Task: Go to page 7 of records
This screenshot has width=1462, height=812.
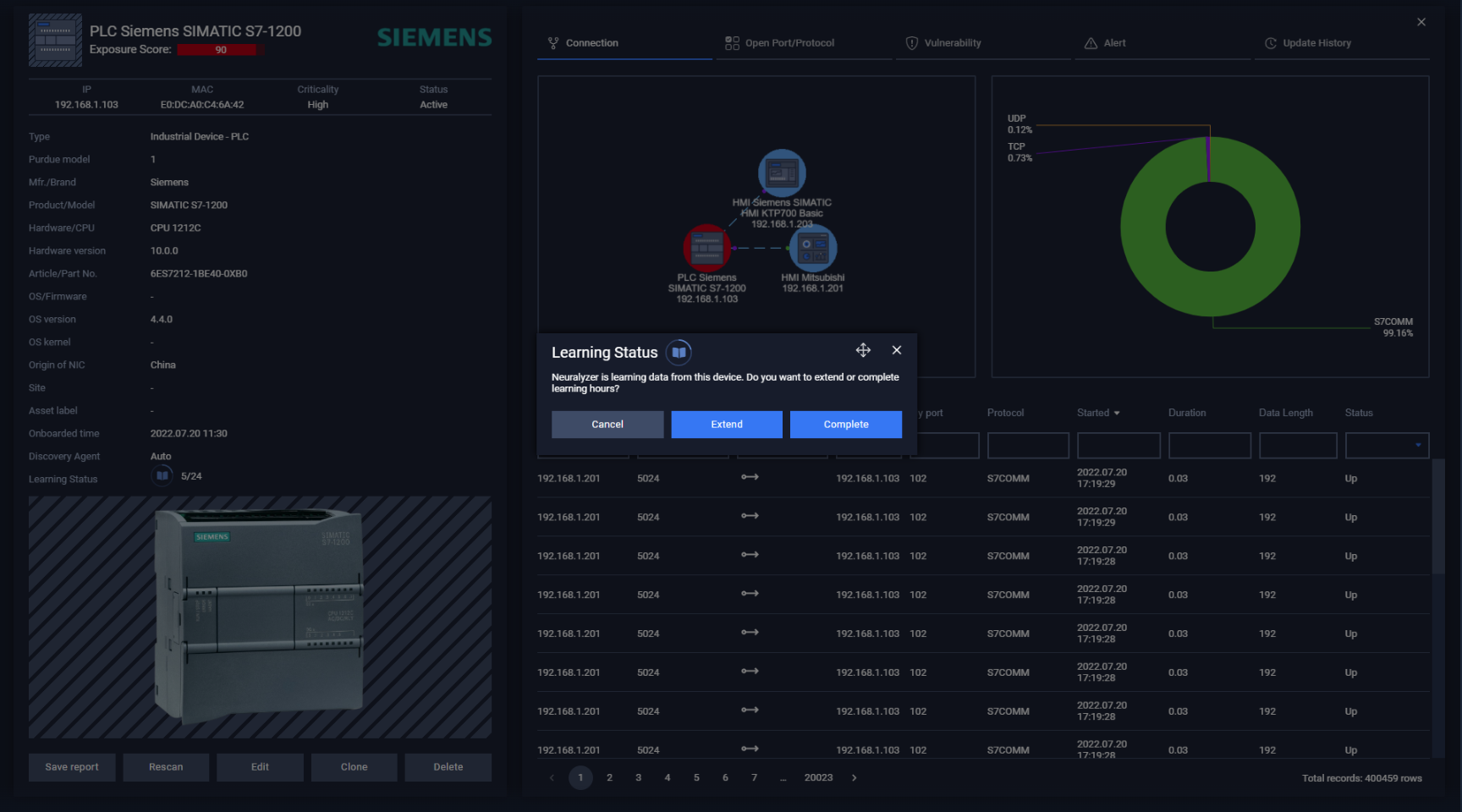Action: [754, 777]
